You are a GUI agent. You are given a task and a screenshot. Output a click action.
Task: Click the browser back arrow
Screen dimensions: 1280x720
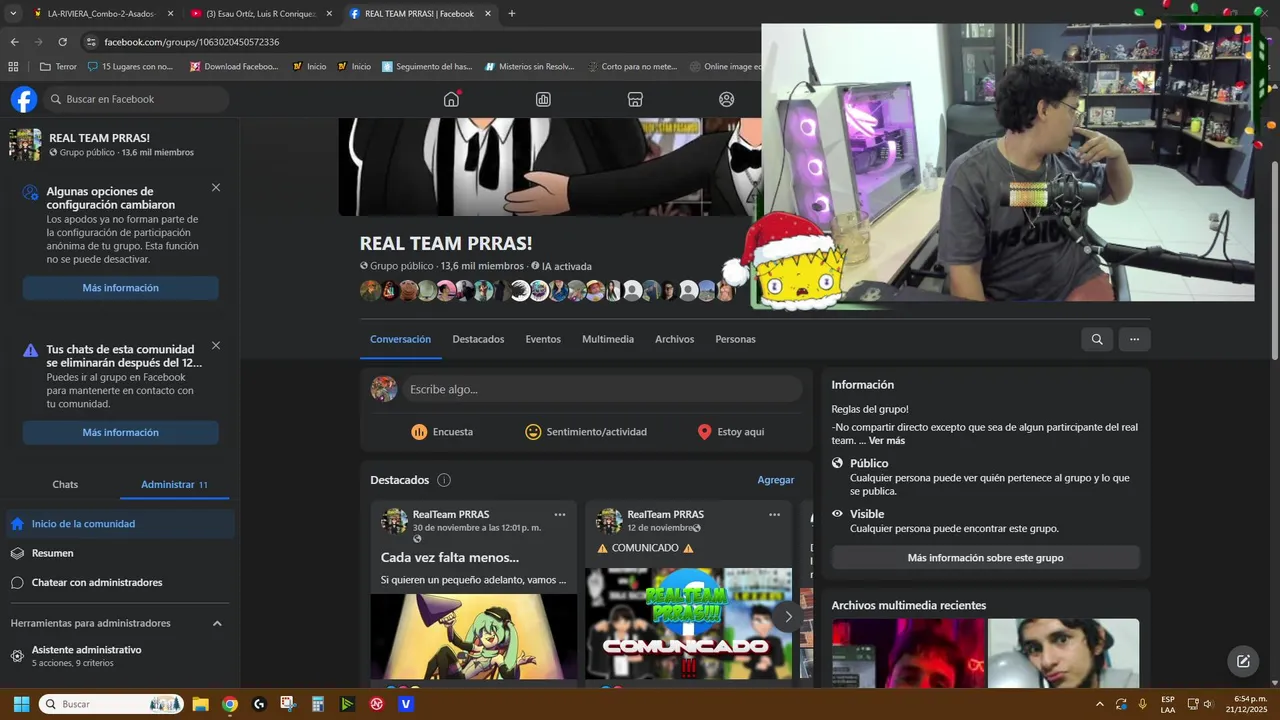14,42
